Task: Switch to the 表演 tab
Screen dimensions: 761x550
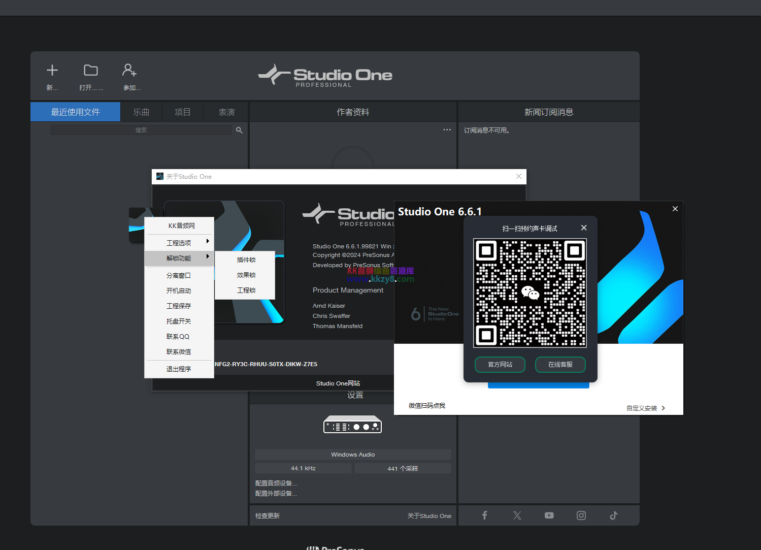Action: (226, 112)
